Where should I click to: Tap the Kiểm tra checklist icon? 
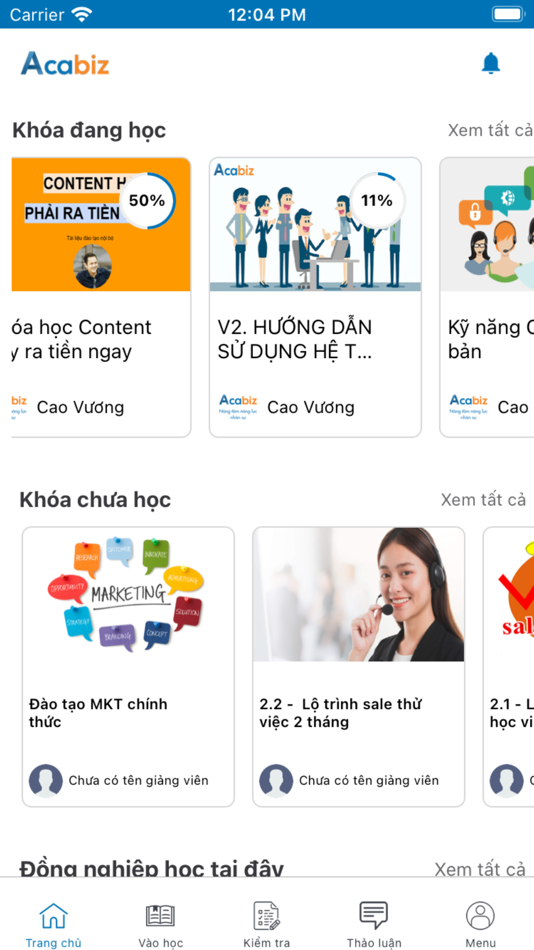(x=267, y=915)
